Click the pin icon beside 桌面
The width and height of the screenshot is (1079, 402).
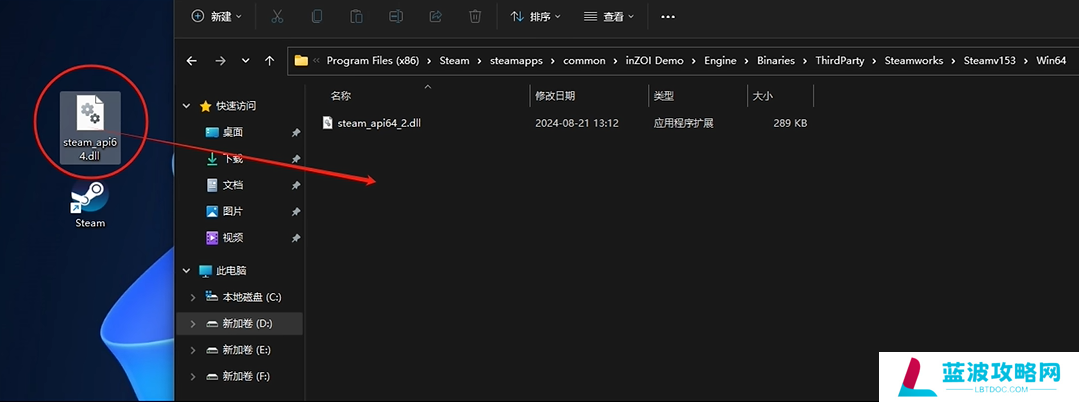(296, 133)
